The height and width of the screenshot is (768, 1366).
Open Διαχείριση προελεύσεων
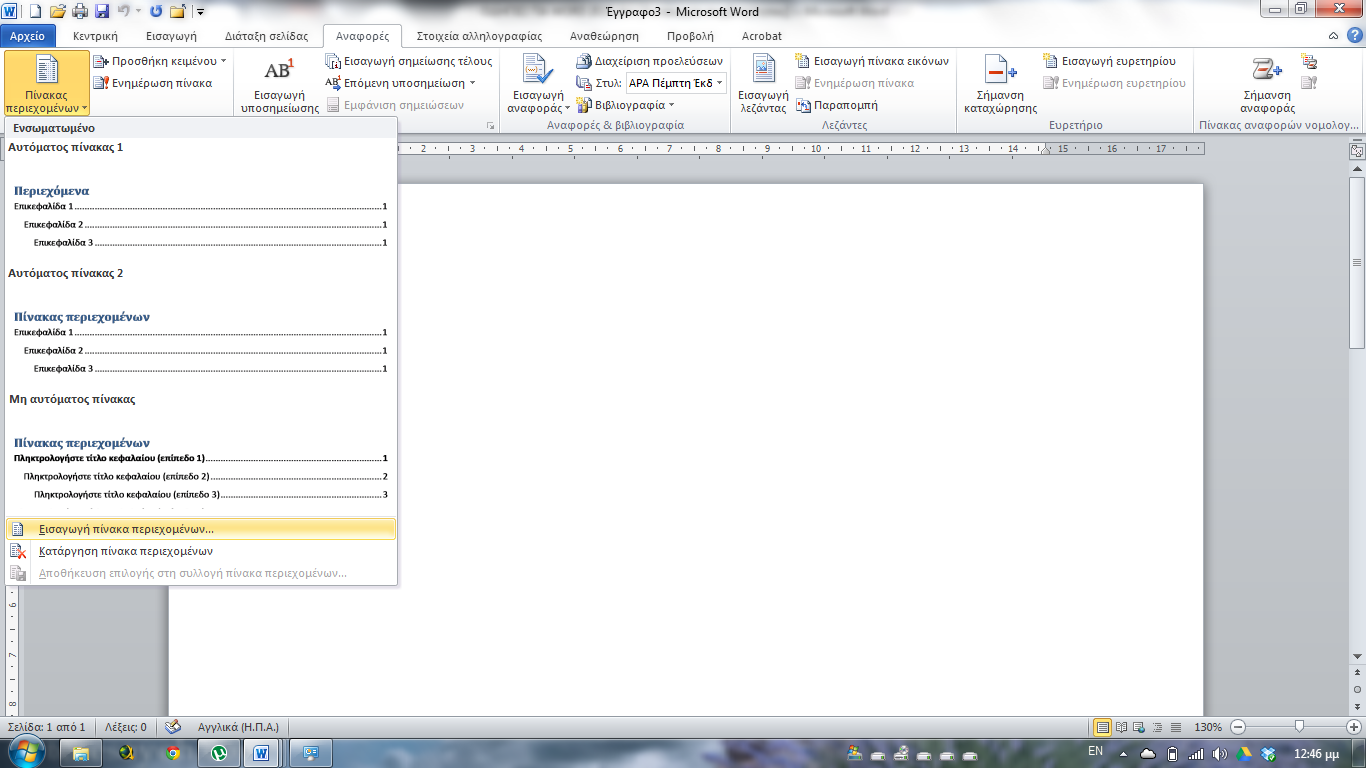[x=650, y=61]
